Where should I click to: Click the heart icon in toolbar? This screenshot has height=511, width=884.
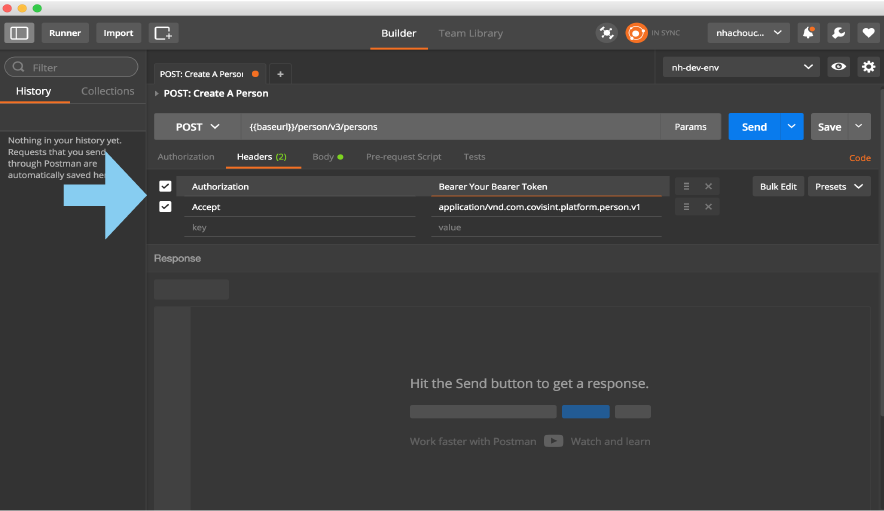click(867, 33)
